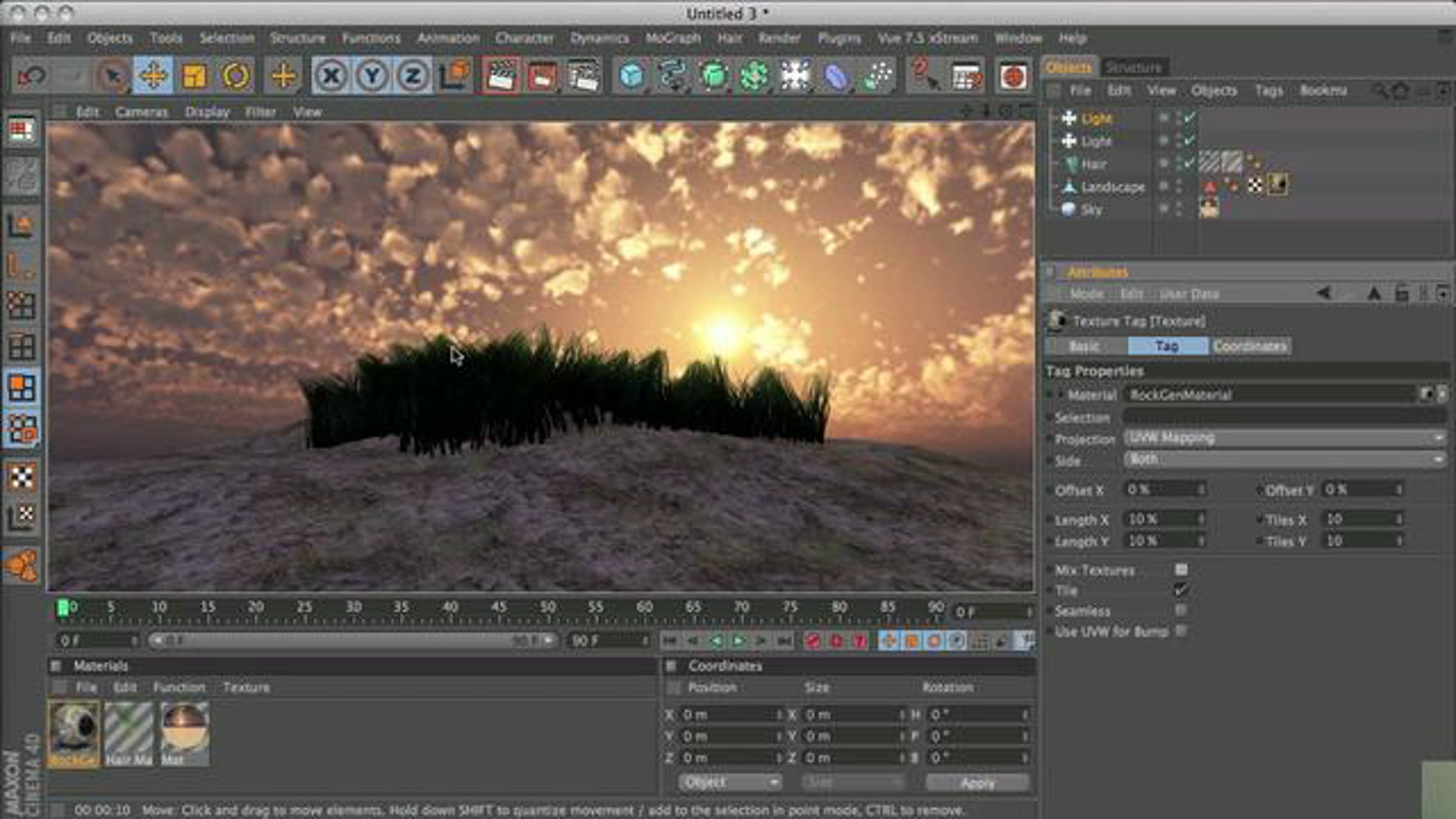Go to the start of the animation

coord(669,641)
